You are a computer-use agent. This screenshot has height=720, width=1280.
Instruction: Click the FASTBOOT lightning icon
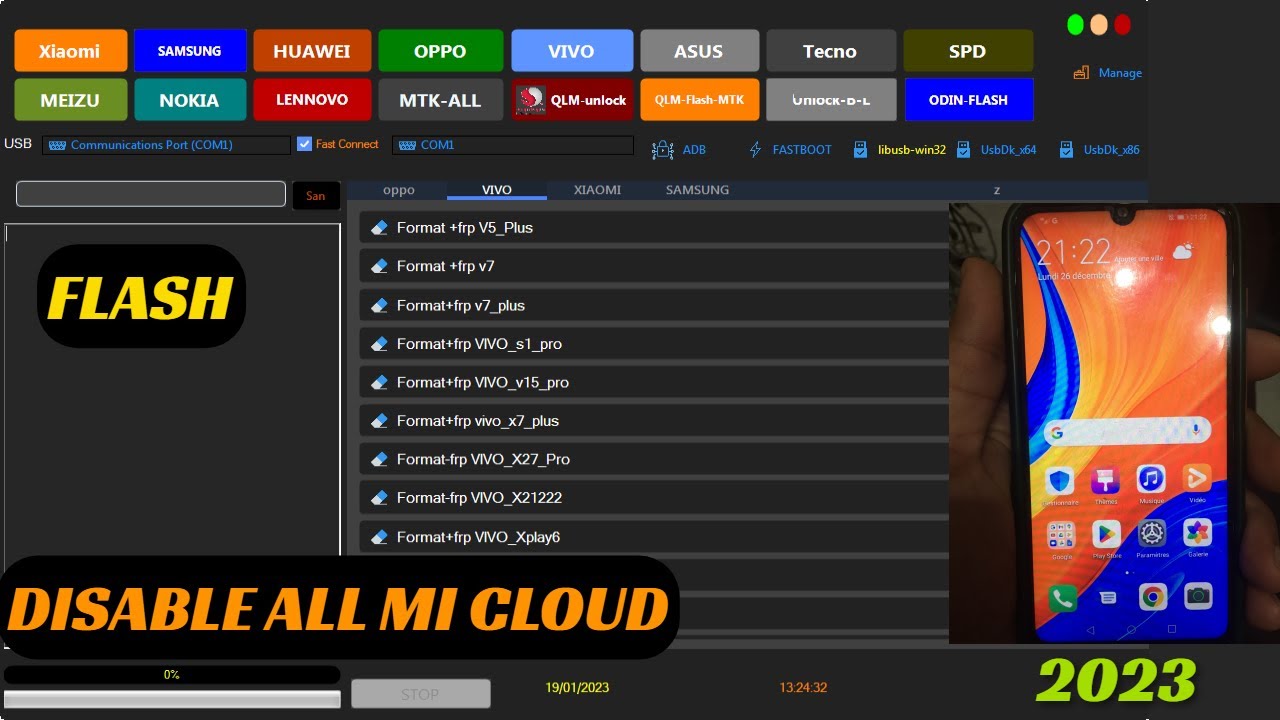[x=755, y=150]
